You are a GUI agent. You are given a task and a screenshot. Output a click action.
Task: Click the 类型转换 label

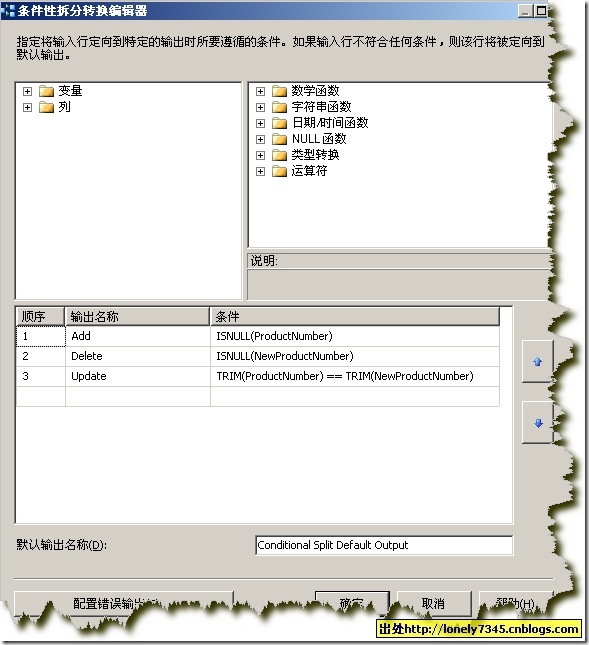(x=315, y=155)
